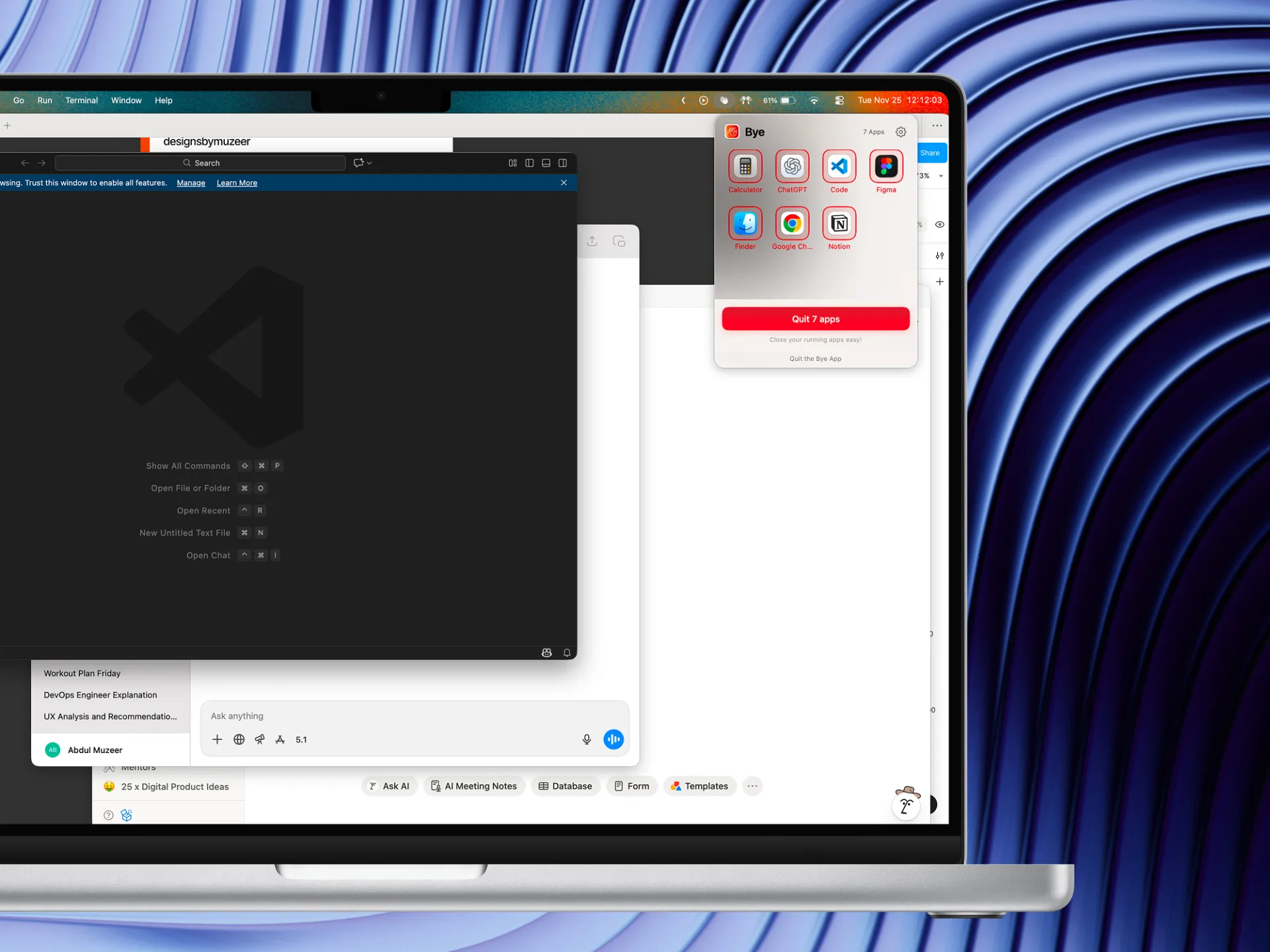
Task: Click the globe web search icon
Action: (239, 739)
